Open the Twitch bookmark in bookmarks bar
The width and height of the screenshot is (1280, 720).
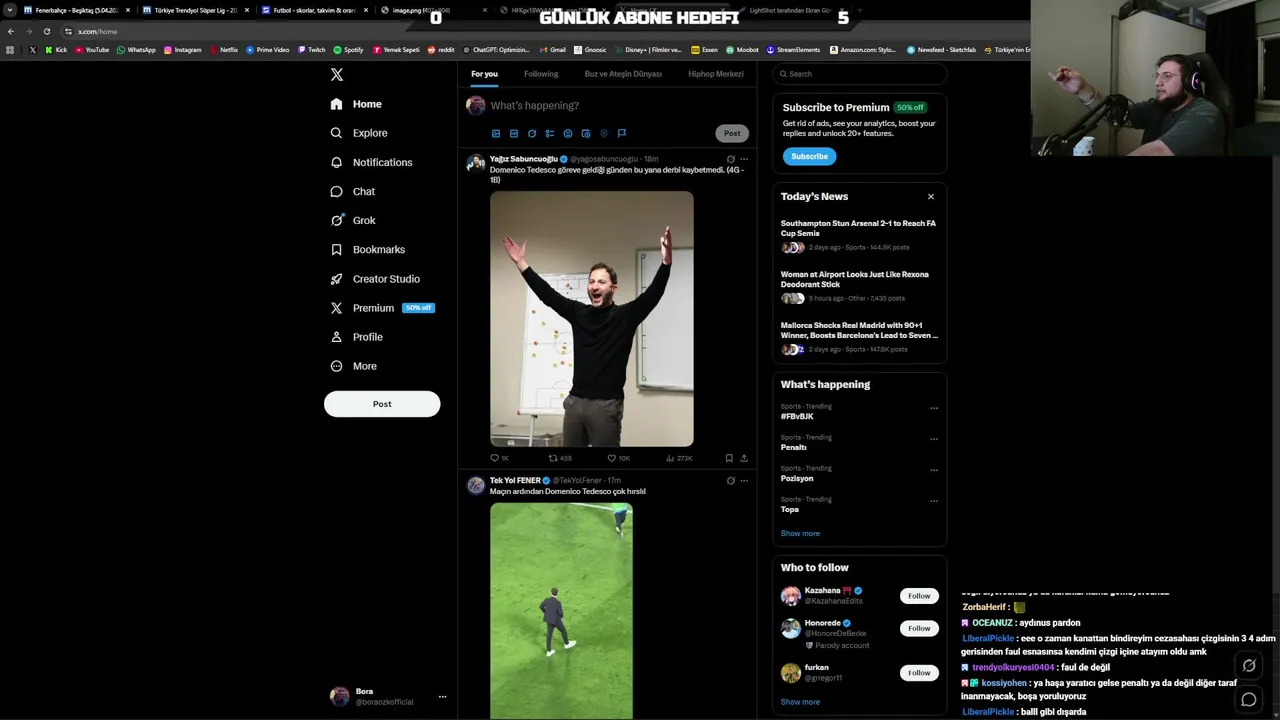312,49
